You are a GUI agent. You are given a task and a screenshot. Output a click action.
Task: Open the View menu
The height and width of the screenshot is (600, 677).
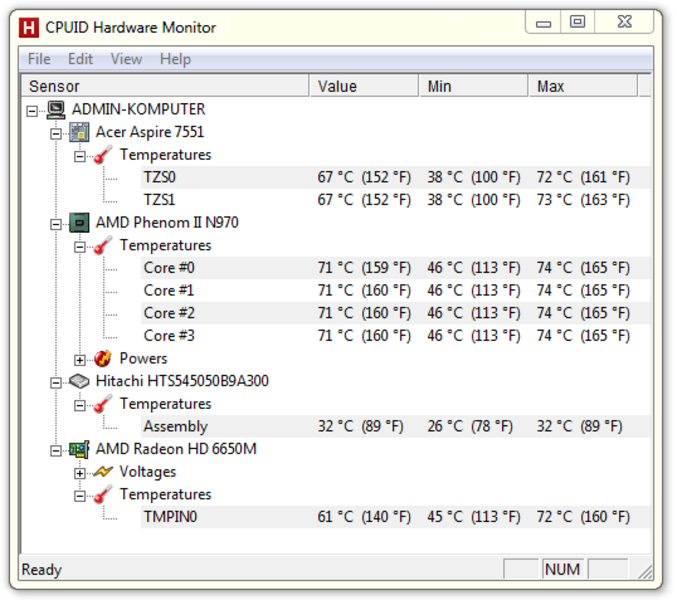(127, 59)
